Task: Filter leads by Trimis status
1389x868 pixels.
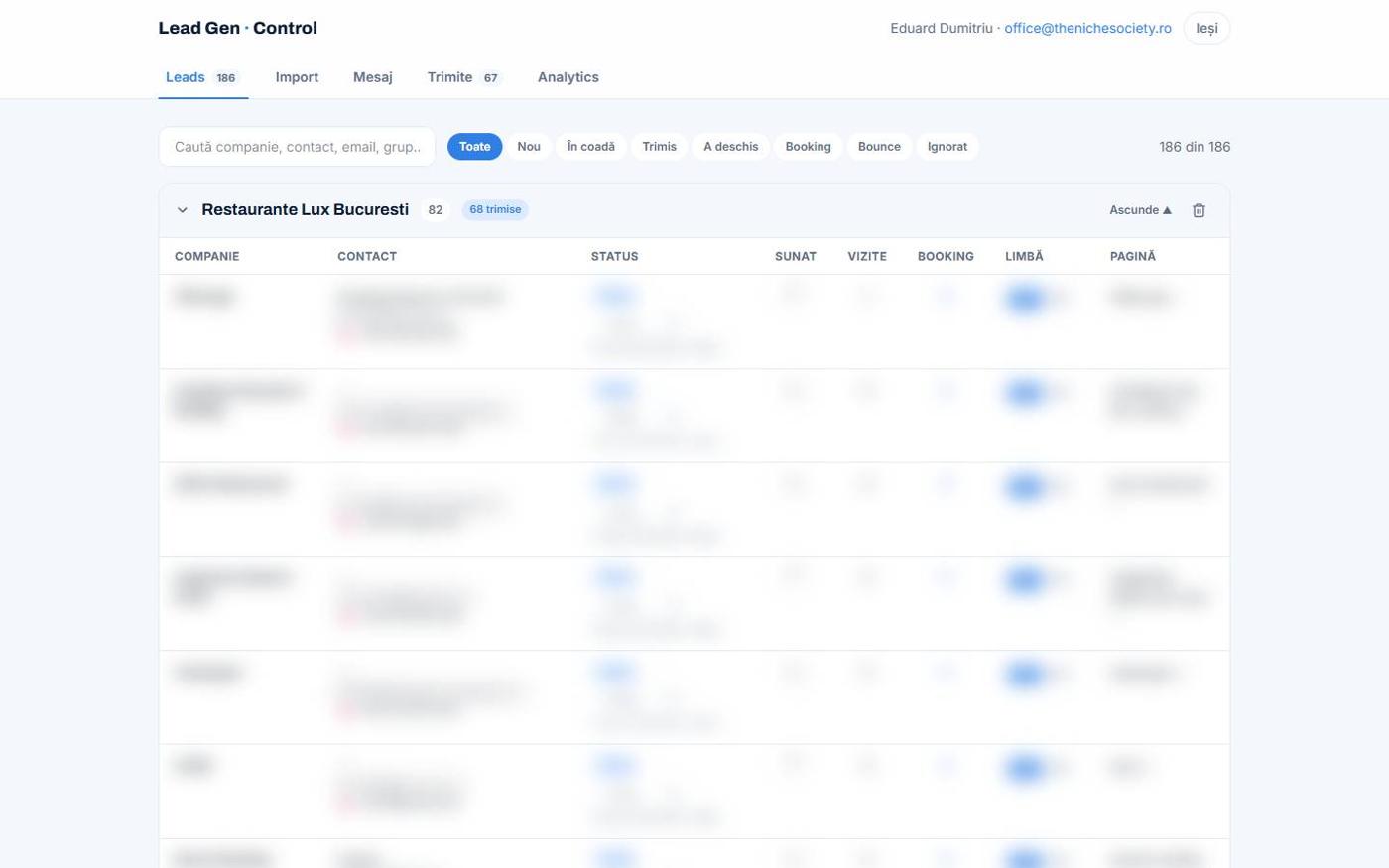Action: point(659,147)
